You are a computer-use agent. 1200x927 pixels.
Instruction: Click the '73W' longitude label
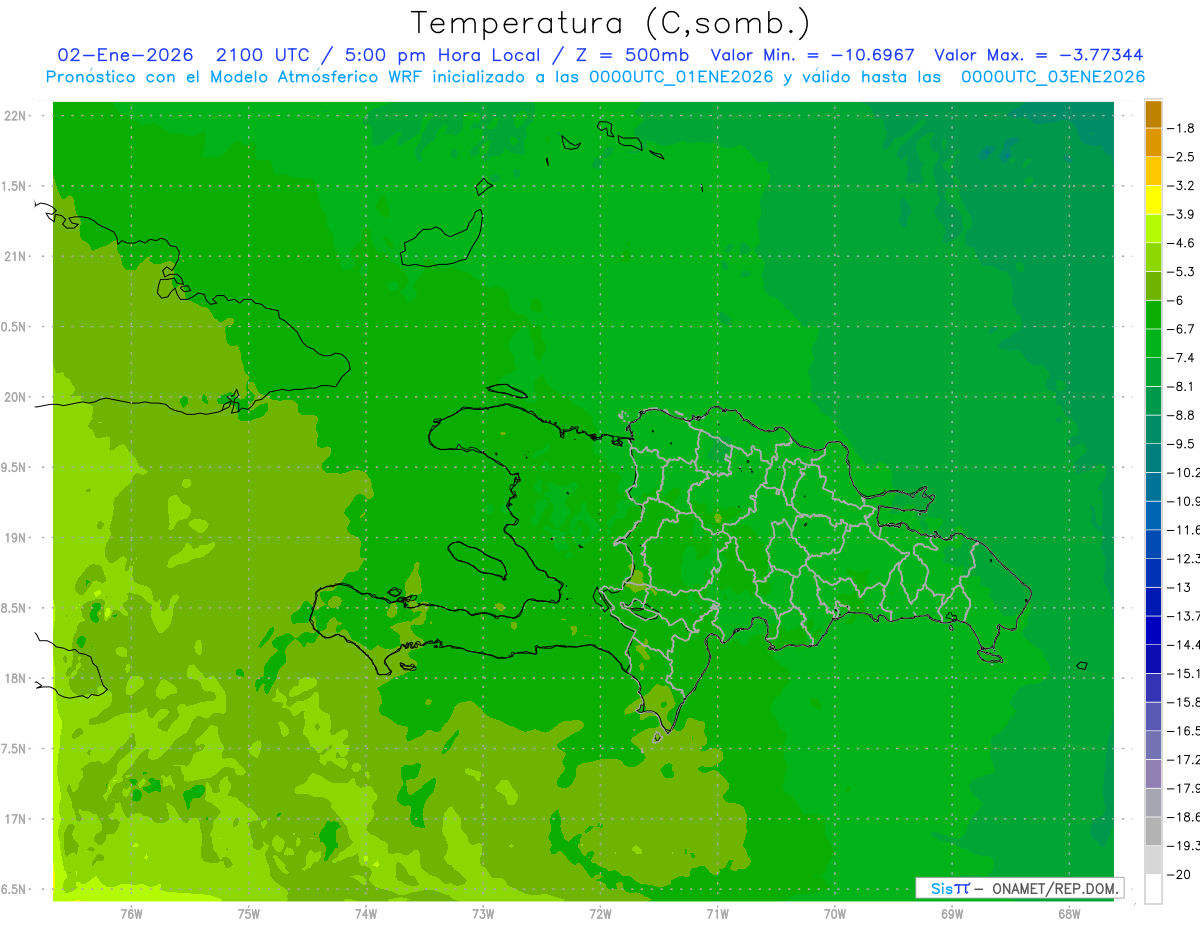[x=483, y=913]
